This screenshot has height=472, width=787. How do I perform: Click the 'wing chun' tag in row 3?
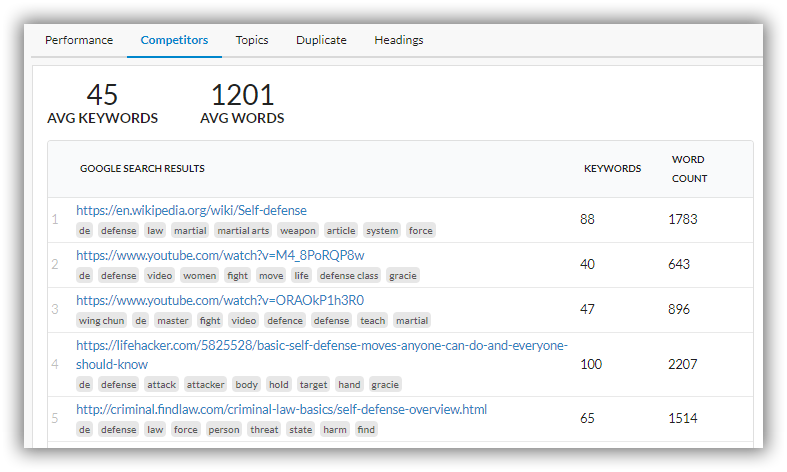click(101, 320)
